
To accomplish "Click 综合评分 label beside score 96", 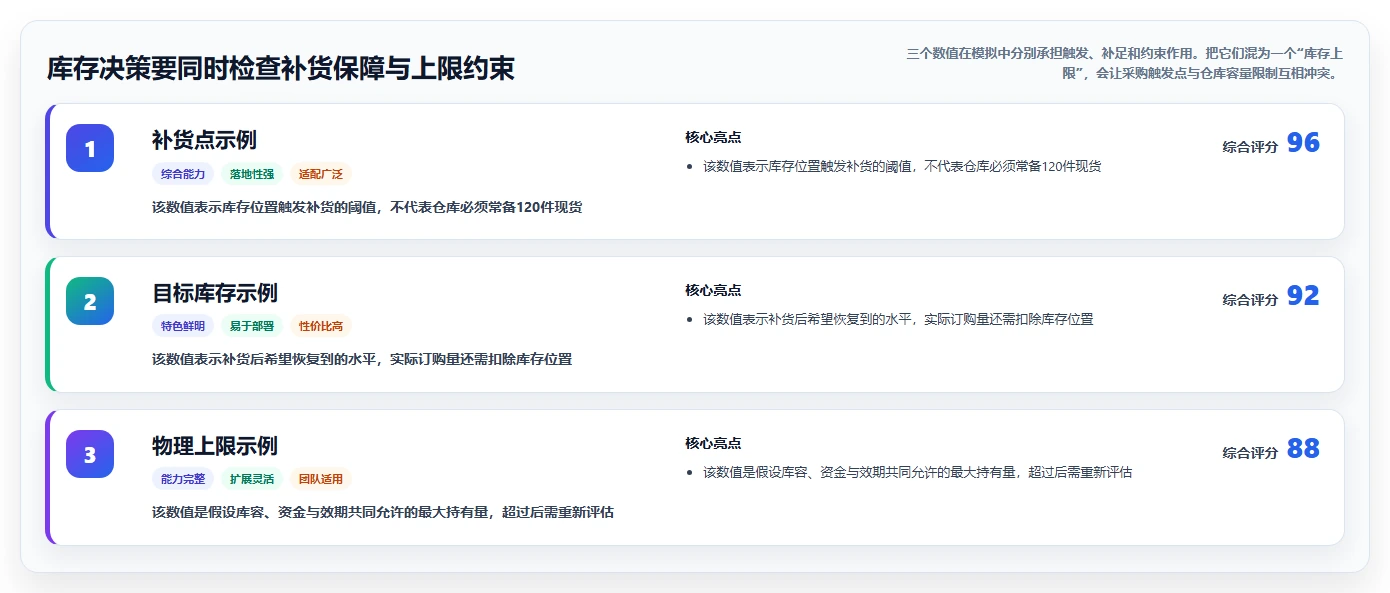I will [x=1250, y=147].
